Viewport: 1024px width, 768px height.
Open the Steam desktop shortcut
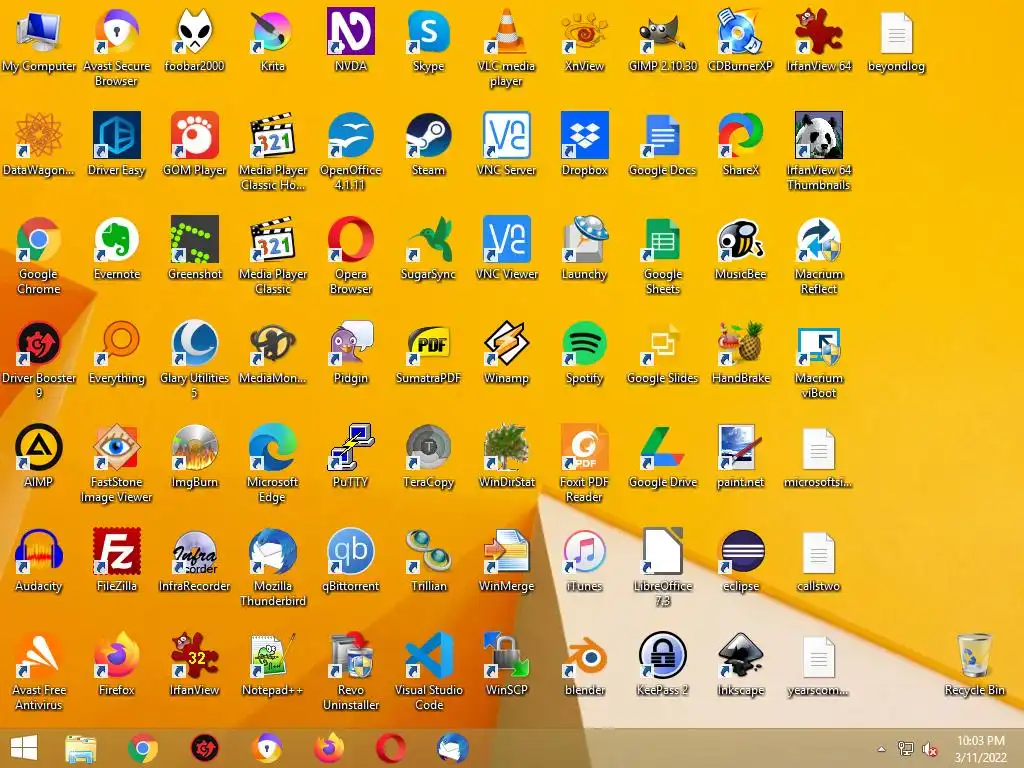pos(428,135)
